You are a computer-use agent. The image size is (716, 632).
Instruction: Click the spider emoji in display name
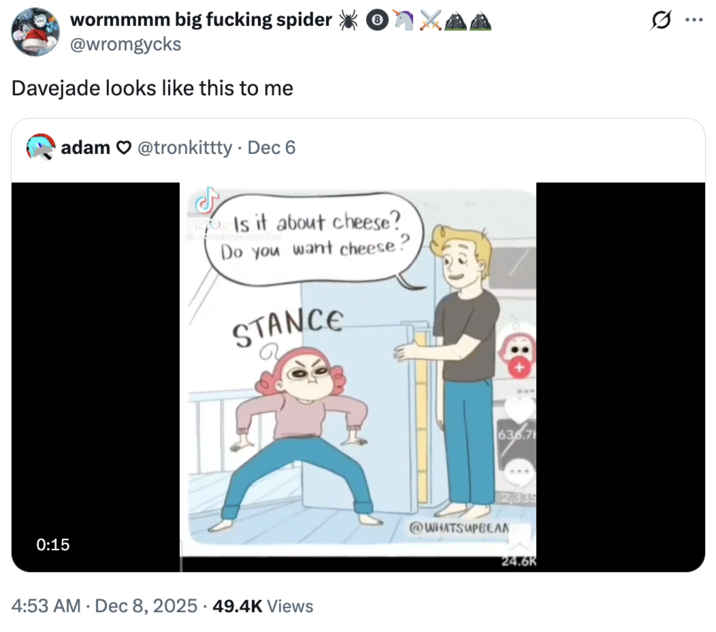348,19
